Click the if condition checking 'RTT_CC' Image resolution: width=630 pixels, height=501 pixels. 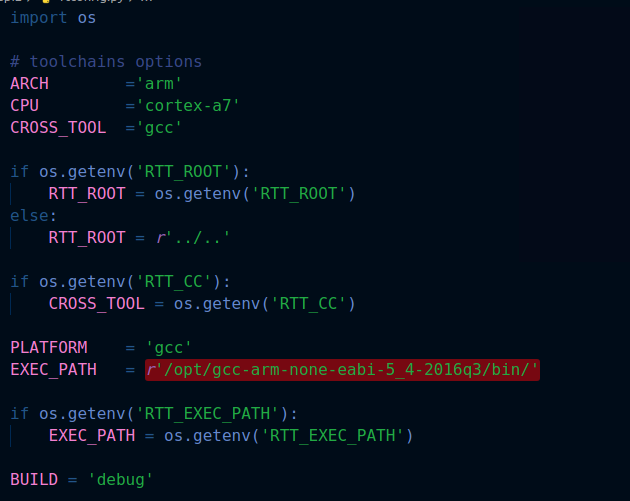point(120,281)
